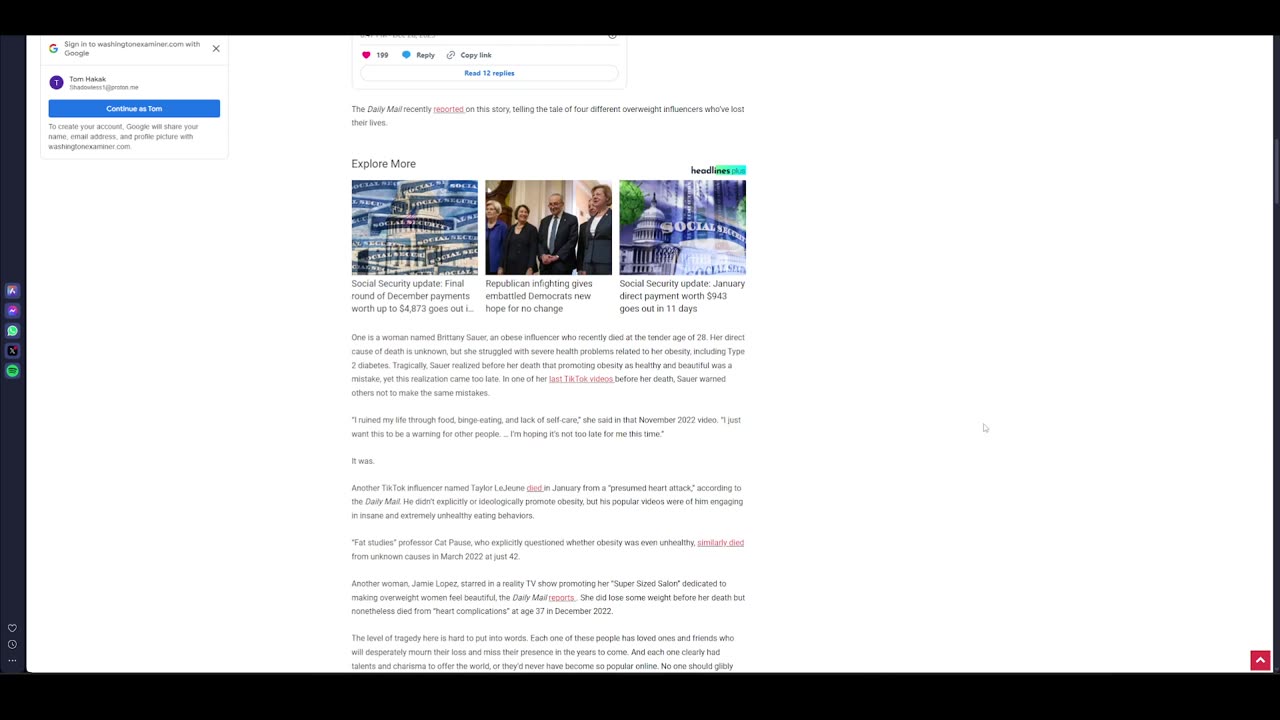The height and width of the screenshot is (720, 1280).
Task: Open Social Security December payments thumbnail
Action: tap(414, 227)
